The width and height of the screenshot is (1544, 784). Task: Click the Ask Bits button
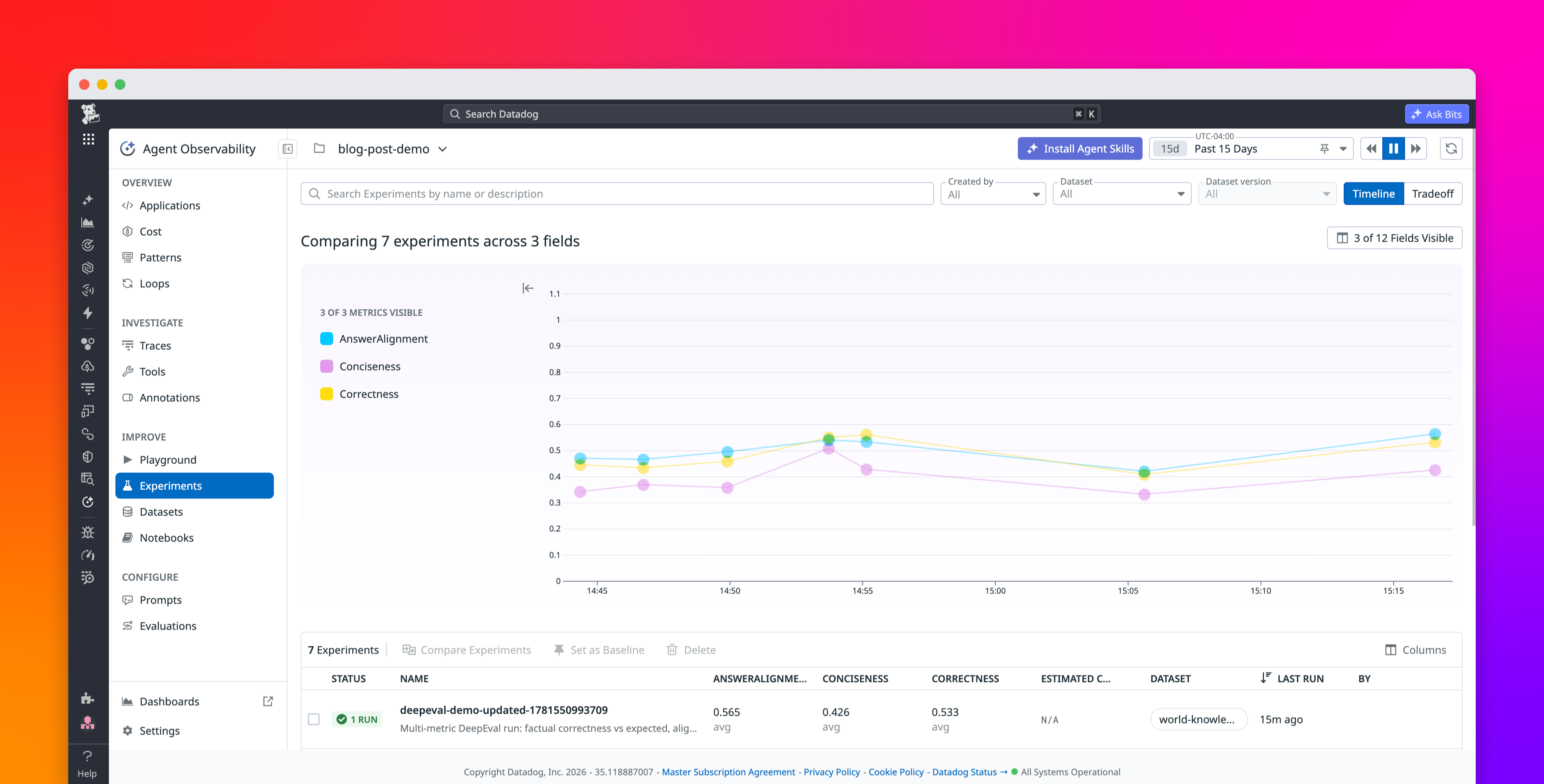[x=1436, y=114]
